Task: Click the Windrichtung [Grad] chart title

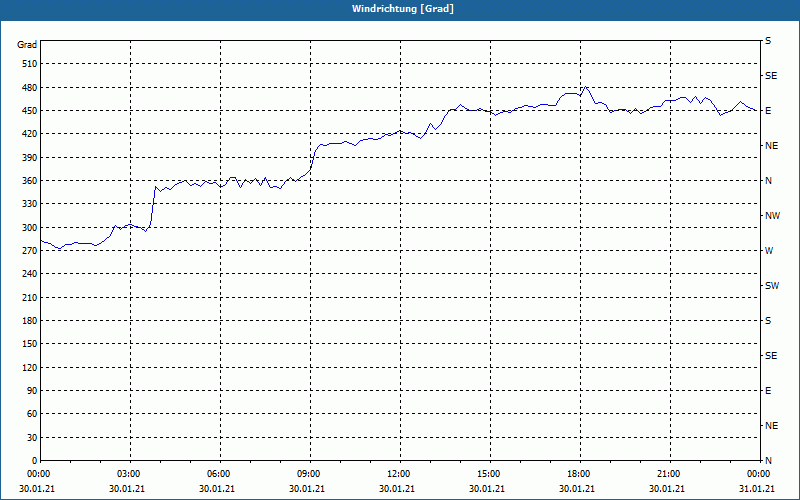Action: [403, 9]
